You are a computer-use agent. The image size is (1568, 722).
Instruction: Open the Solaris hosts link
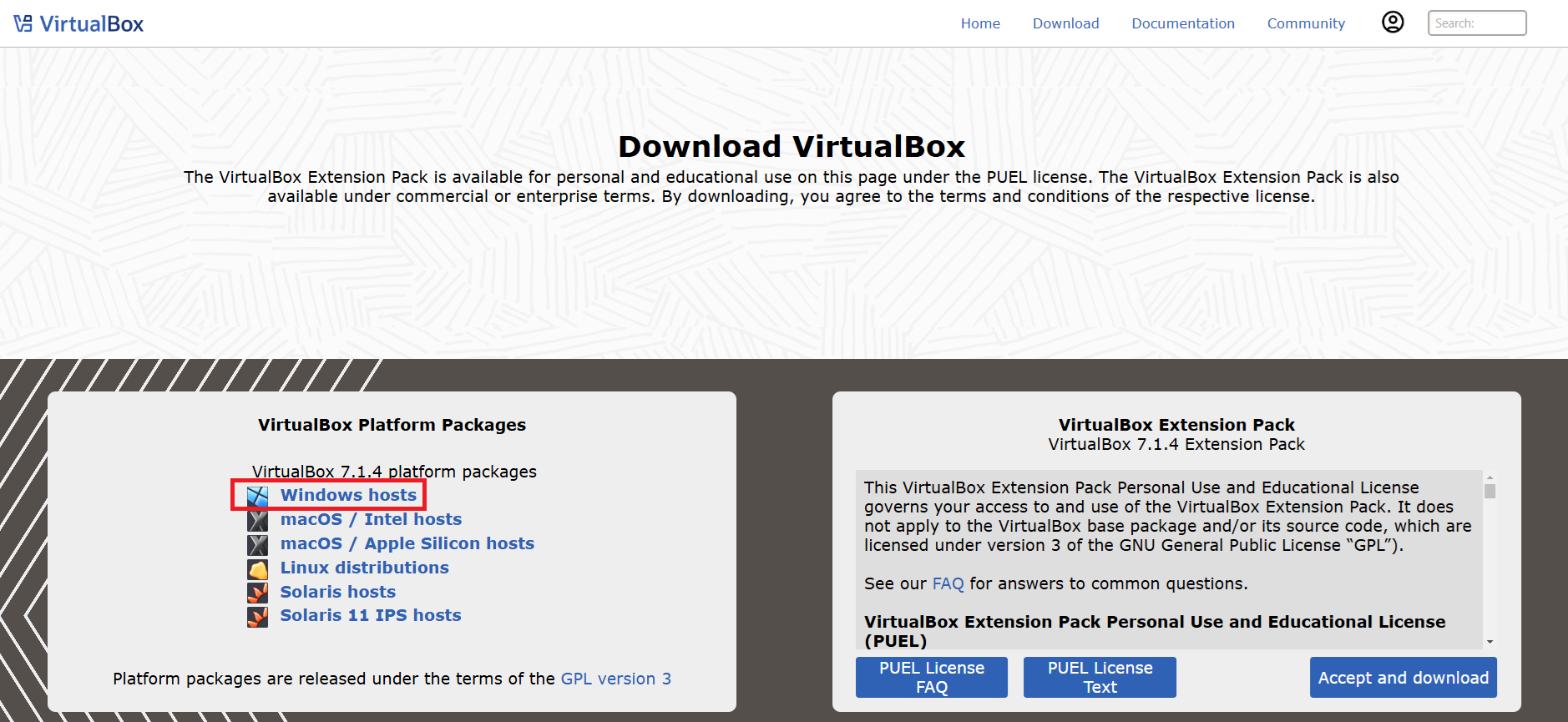[338, 592]
